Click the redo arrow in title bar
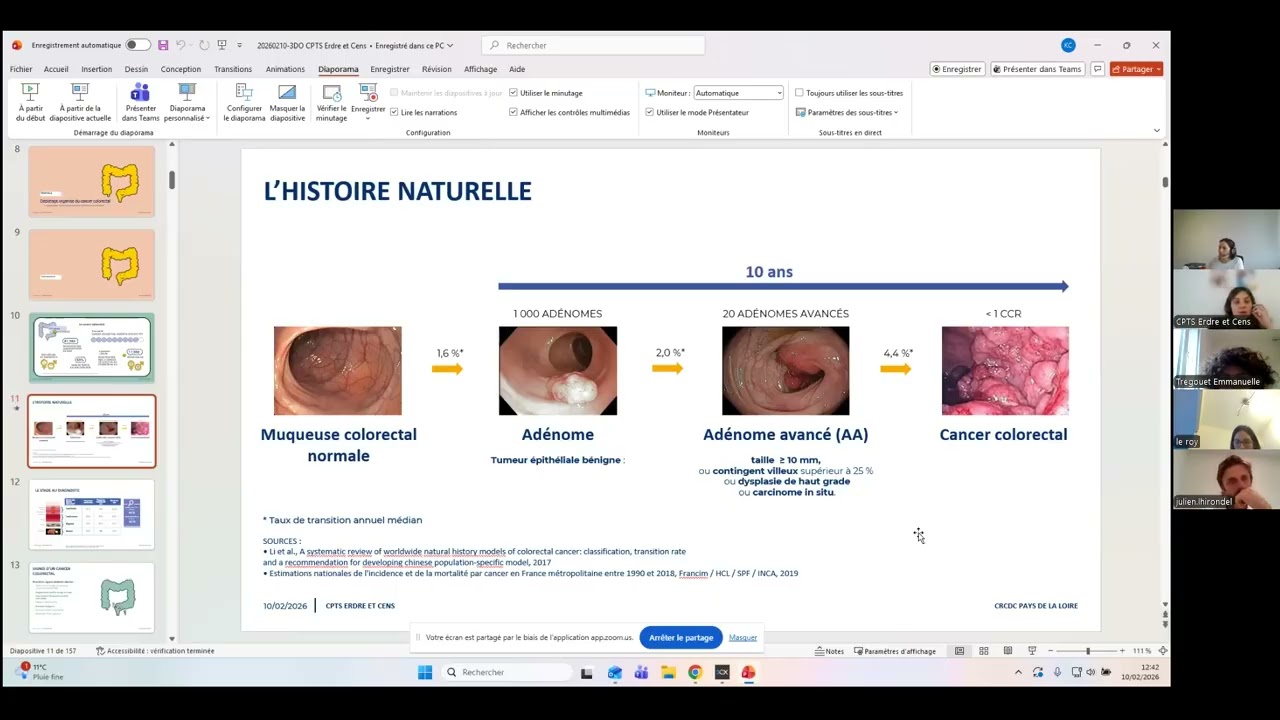 coord(204,45)
